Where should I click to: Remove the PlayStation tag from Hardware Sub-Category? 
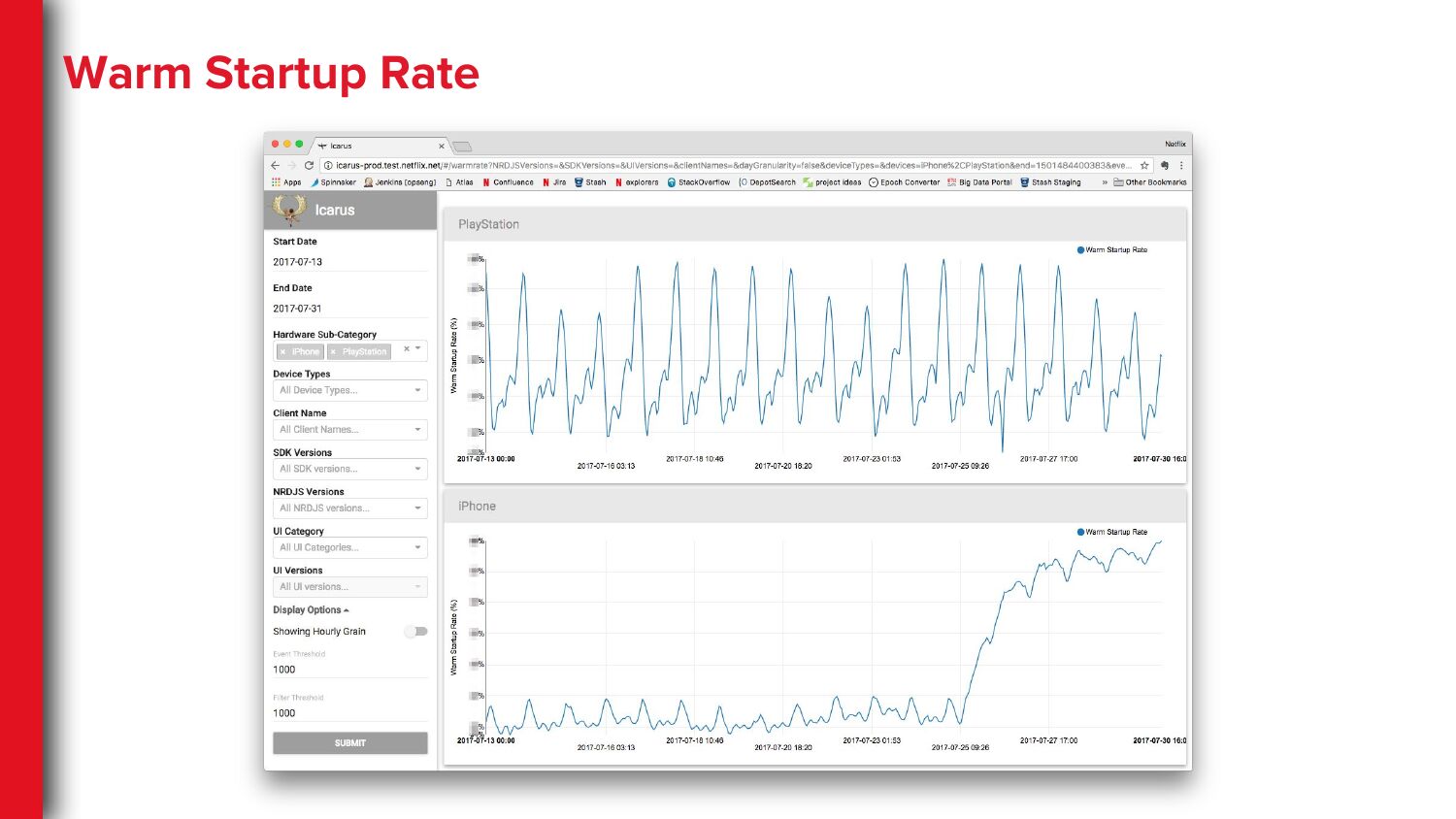333,352
